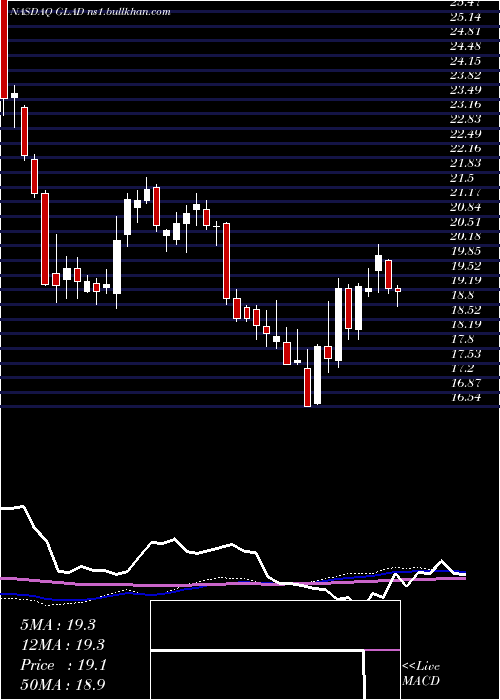
Task: Select the 5MA : 19.3 reading
Action: (x=58, y=625)
